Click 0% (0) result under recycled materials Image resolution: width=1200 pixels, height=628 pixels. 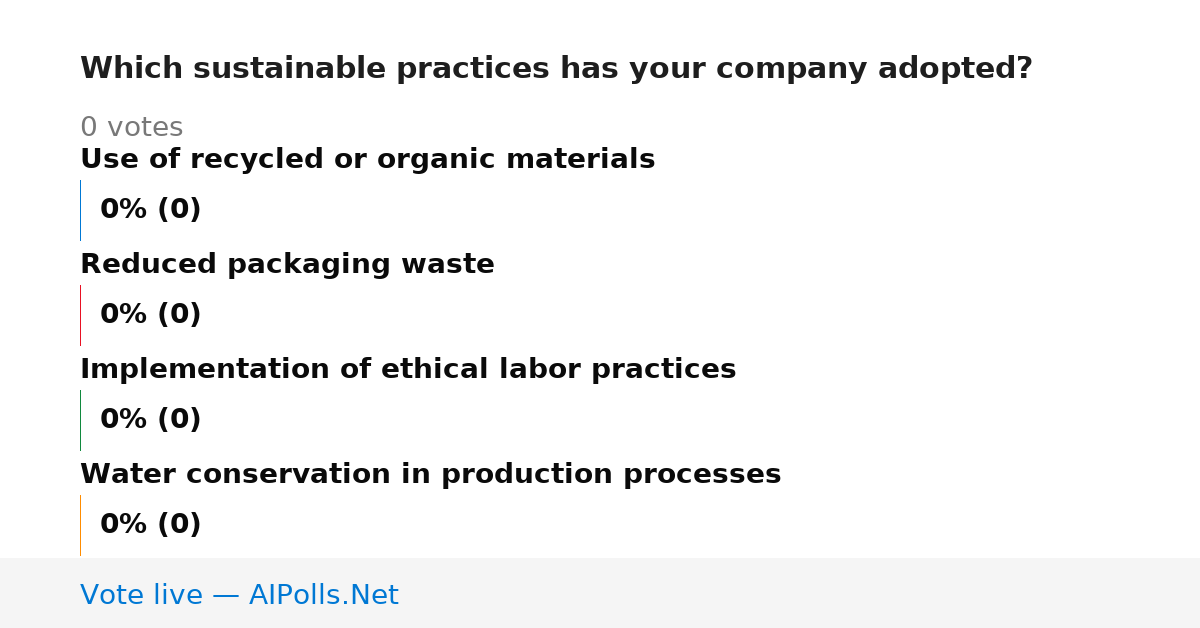pos(150,210)
